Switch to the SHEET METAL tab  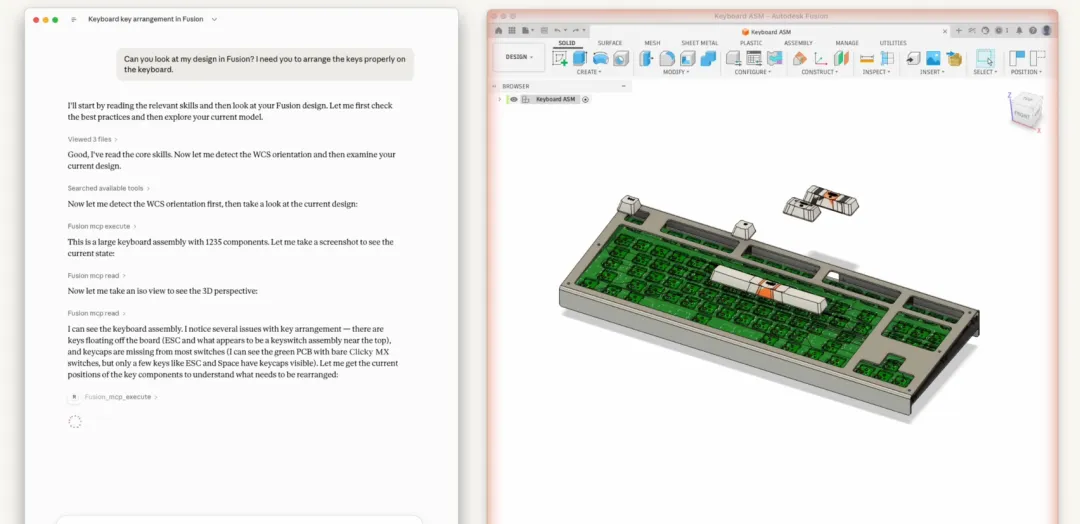700,43
